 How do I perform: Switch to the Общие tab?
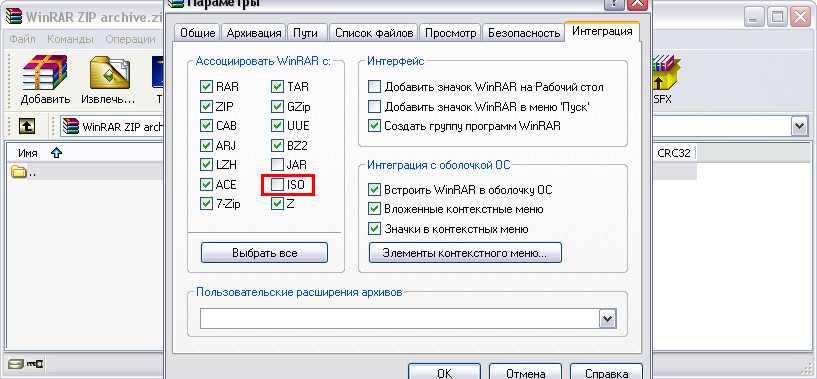[x=197, y=33]
